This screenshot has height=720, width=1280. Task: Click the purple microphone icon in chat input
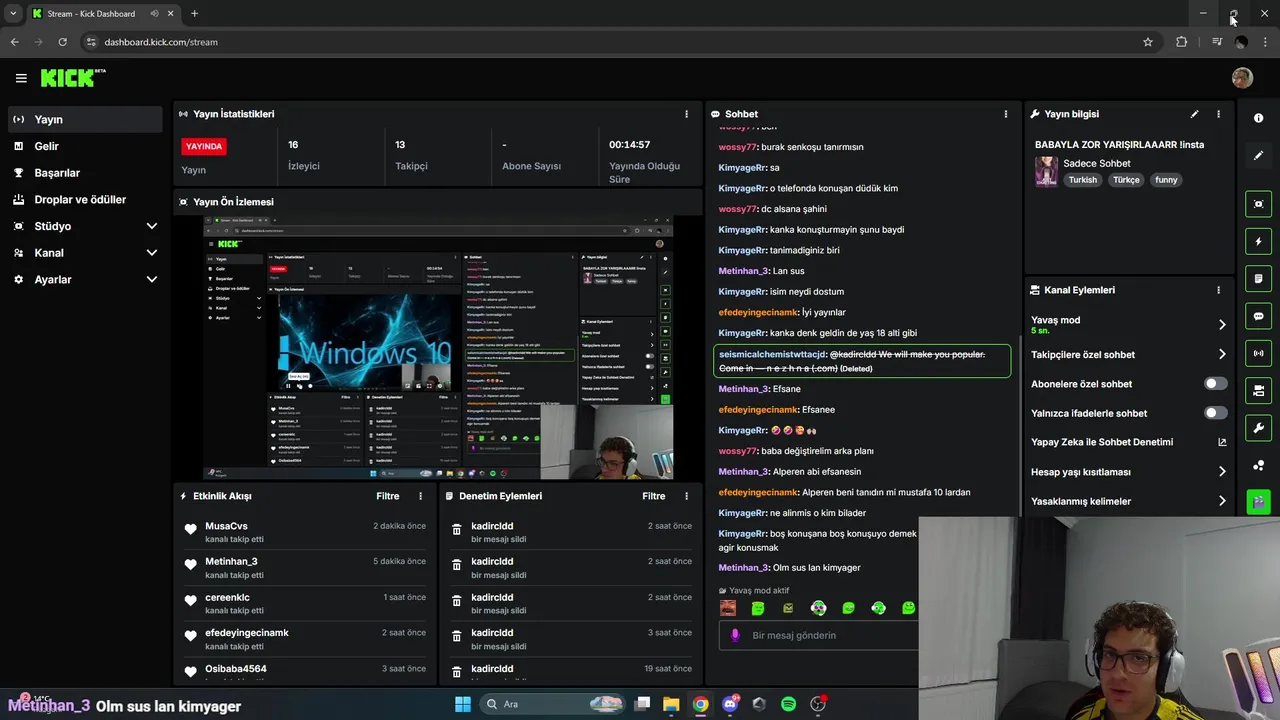735,635
